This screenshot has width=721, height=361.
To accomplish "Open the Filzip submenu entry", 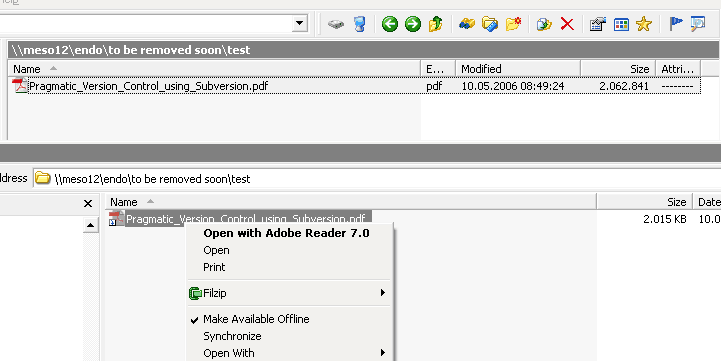I will point(289,293).
